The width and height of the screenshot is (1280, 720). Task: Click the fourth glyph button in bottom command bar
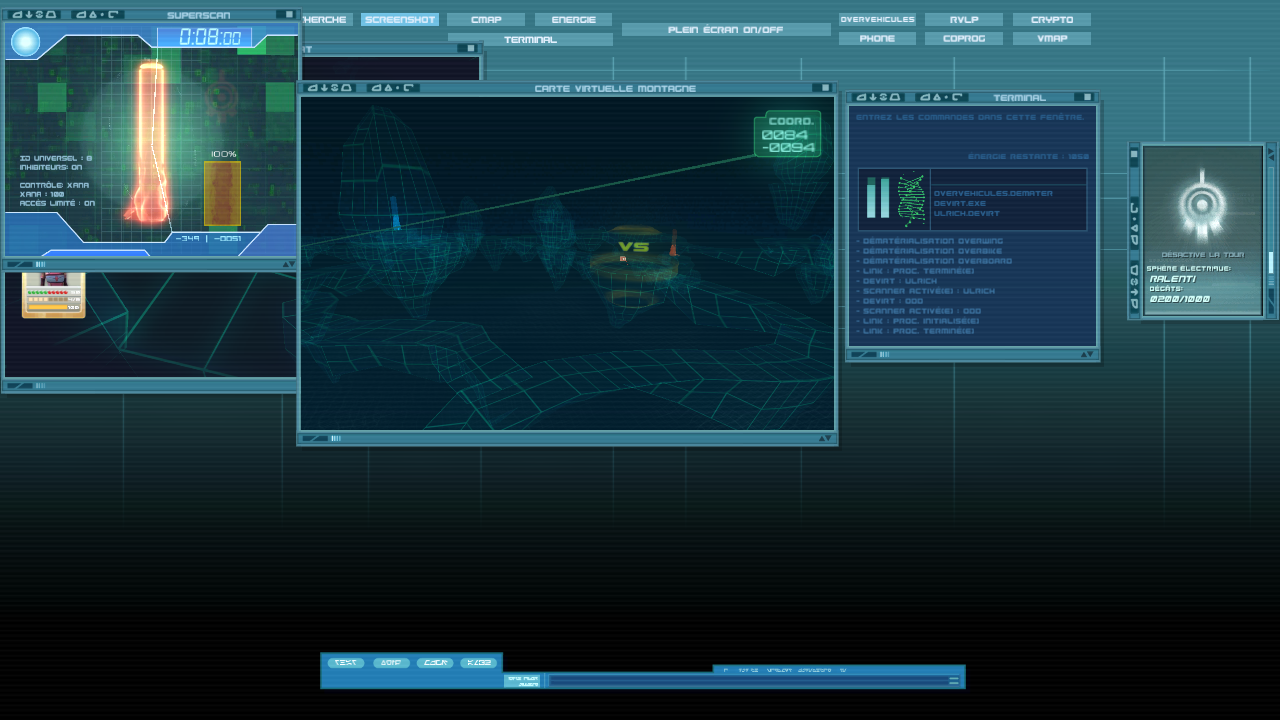(479, 663)
